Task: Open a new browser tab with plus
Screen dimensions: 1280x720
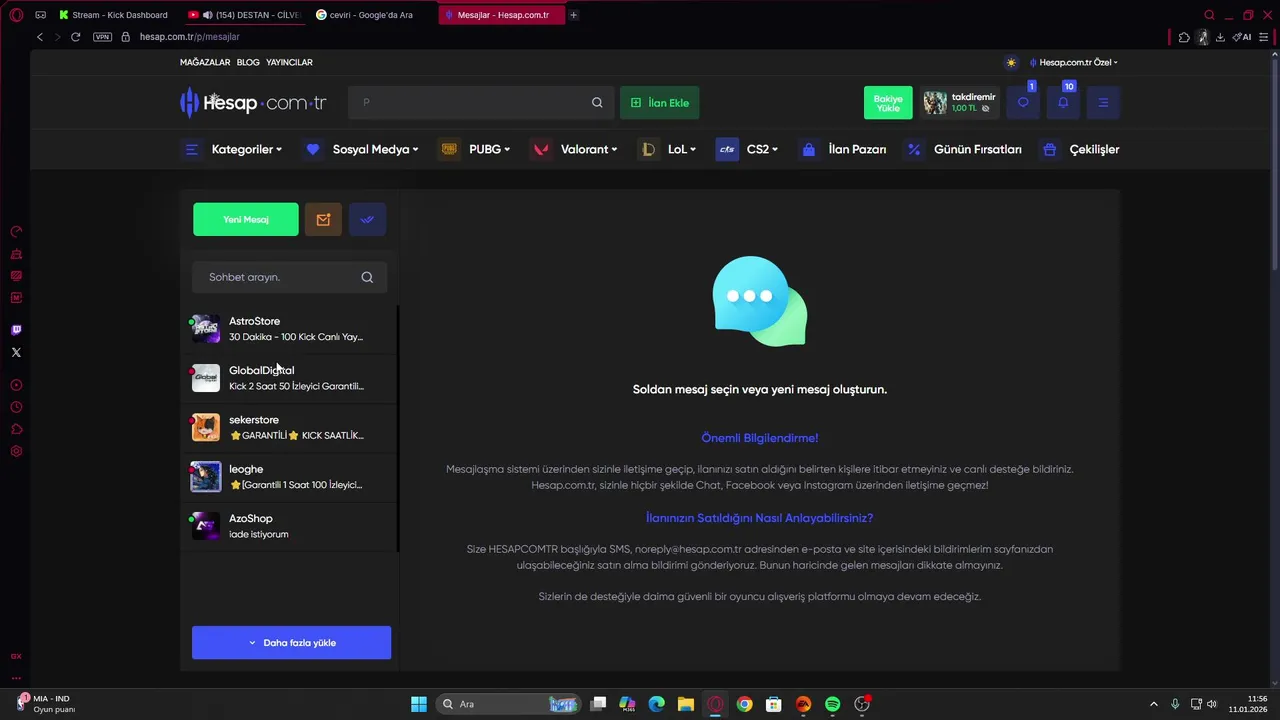Action: [x=573, y=15]
